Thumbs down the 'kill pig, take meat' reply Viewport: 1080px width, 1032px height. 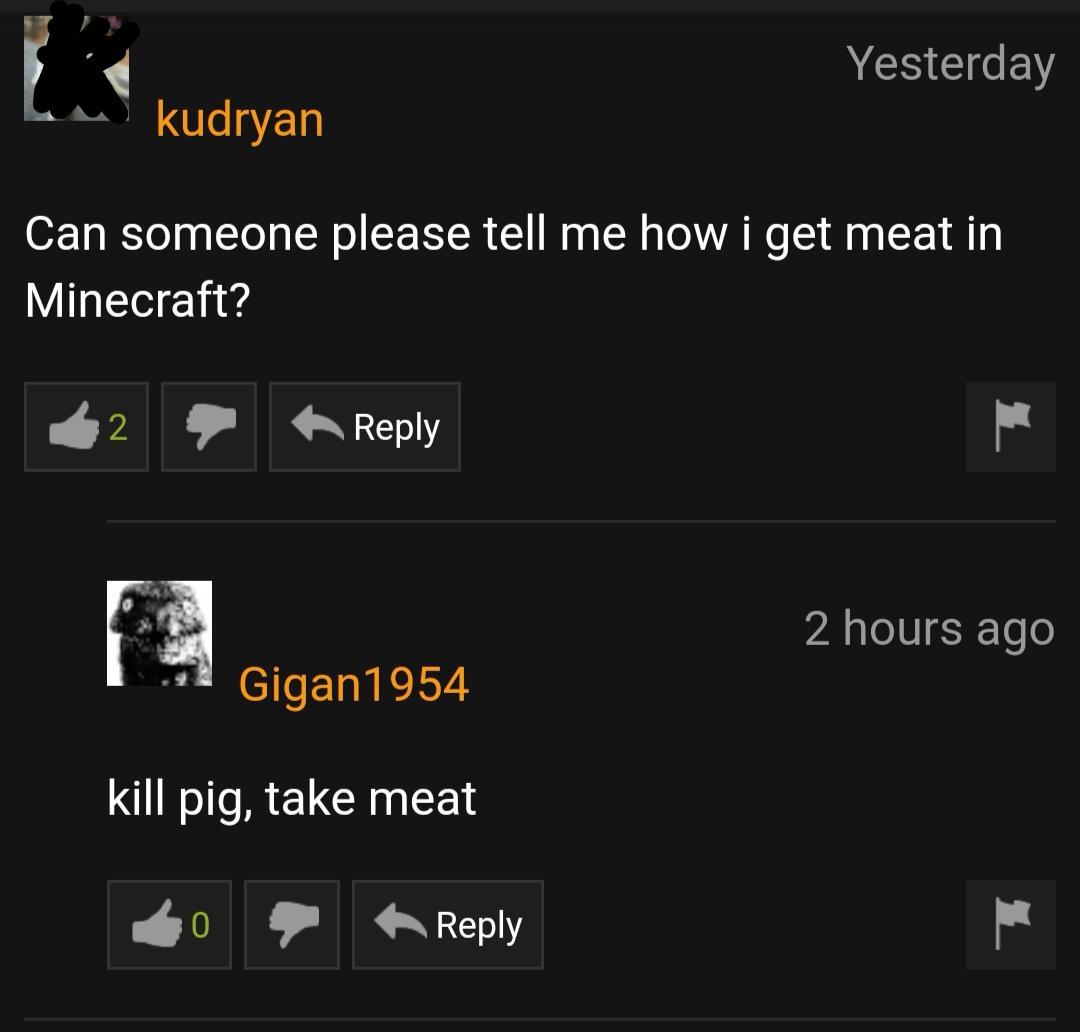pos(292,925)
